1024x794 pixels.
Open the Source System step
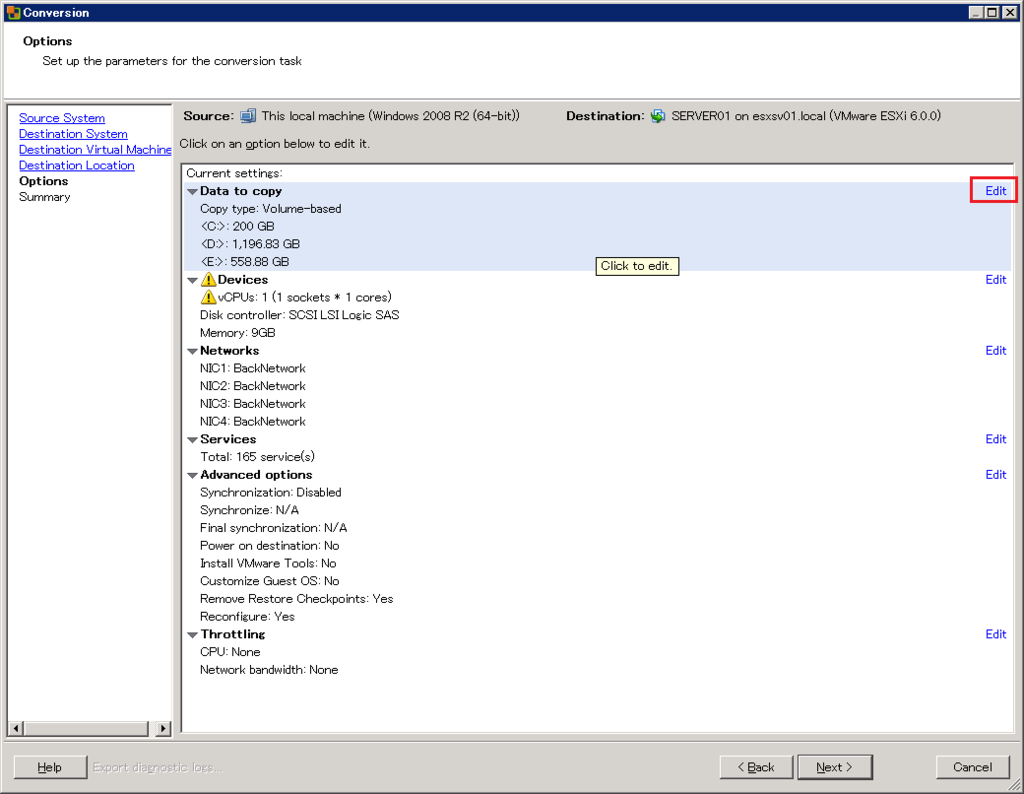point(62,118)
